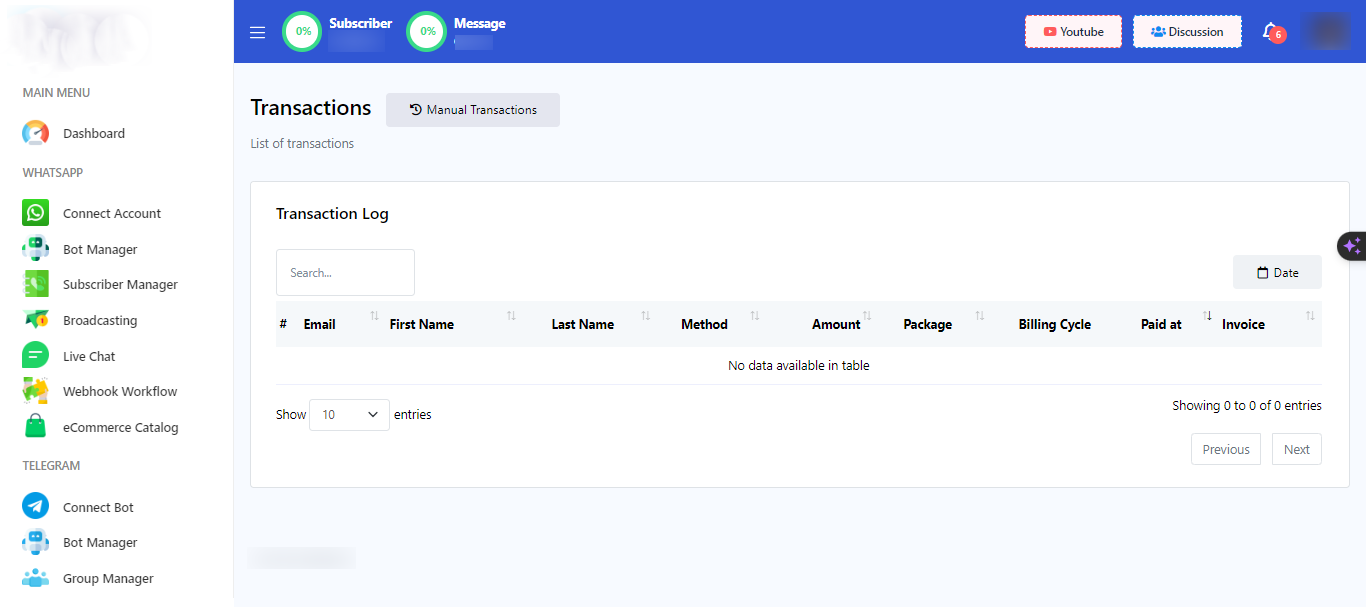Sort the table by Amount column
1366x607 pixels.
(x=836, y=324)
